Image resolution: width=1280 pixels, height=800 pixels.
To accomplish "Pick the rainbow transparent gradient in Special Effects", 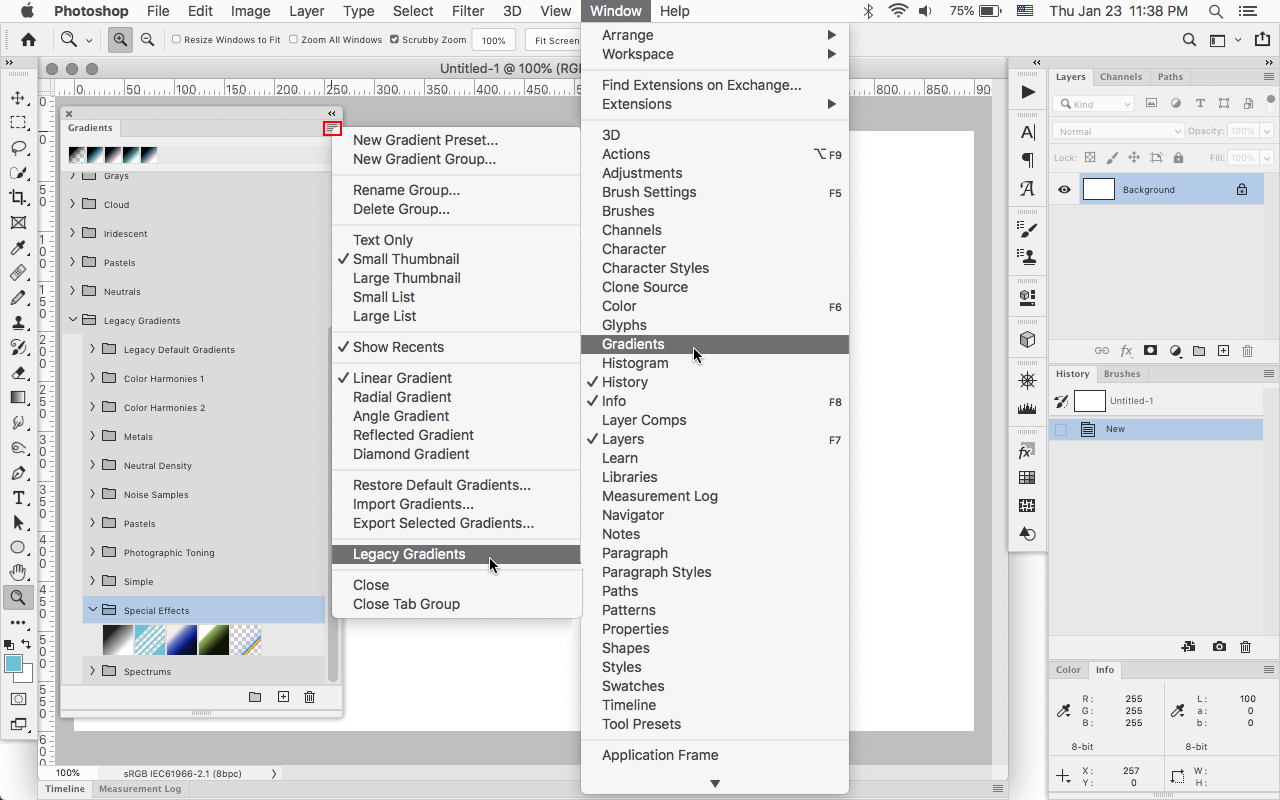I will pyautogui.click(x=246, y=640).
